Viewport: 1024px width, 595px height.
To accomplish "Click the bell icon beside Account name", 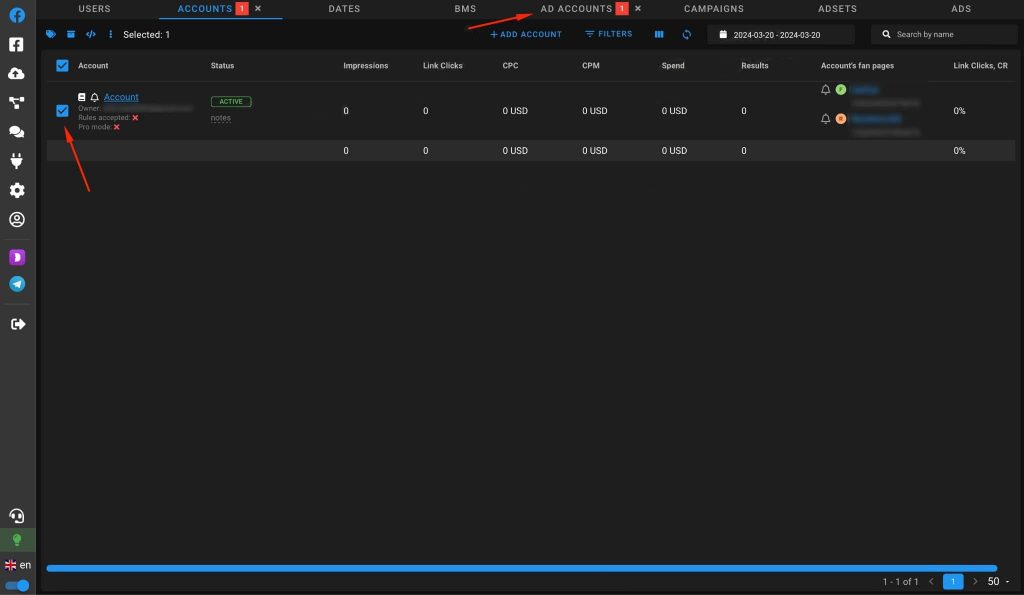I will (95, 97).
